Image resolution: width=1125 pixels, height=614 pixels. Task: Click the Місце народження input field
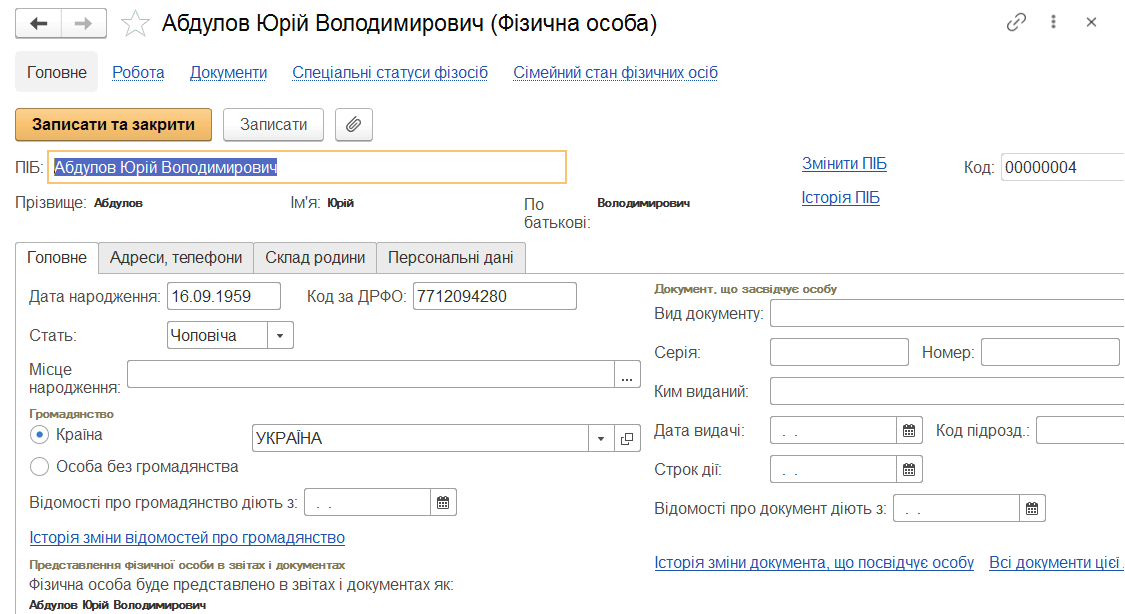[371, 374]
